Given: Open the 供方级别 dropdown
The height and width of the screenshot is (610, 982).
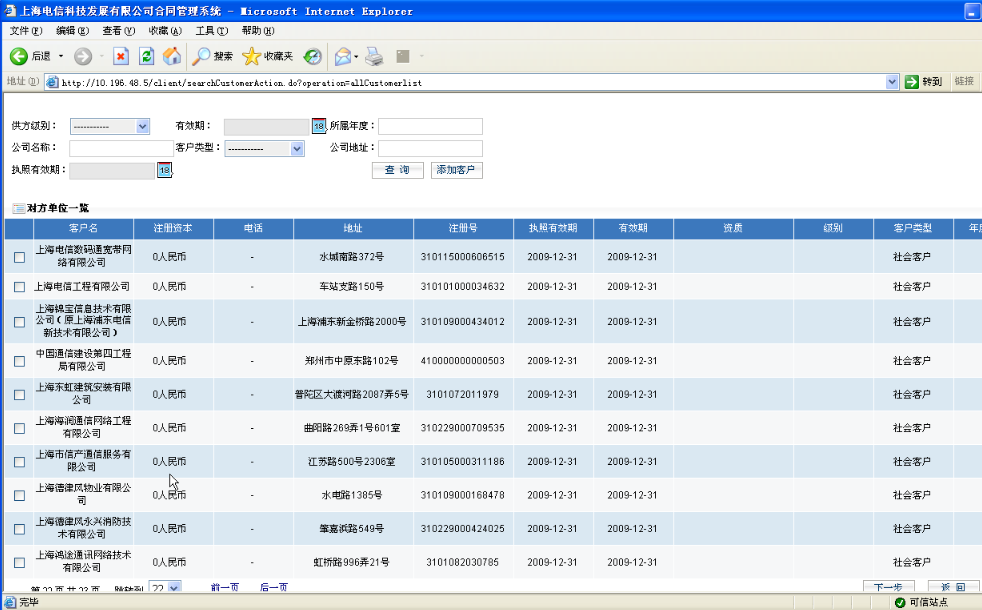Looking at the screenshot, I should pyautogui.click(x=110, y=127).
